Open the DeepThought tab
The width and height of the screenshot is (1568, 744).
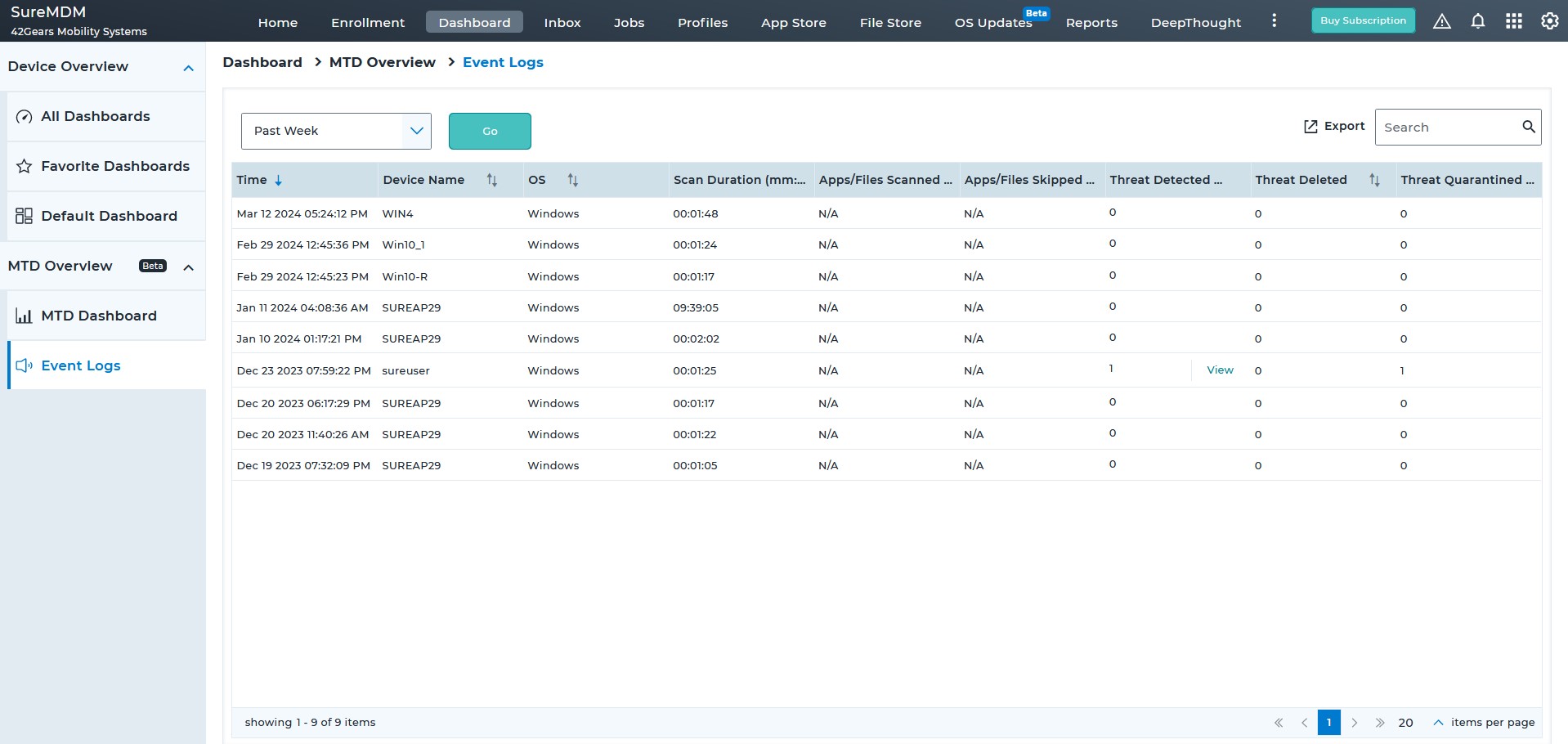coord(1195,22)
